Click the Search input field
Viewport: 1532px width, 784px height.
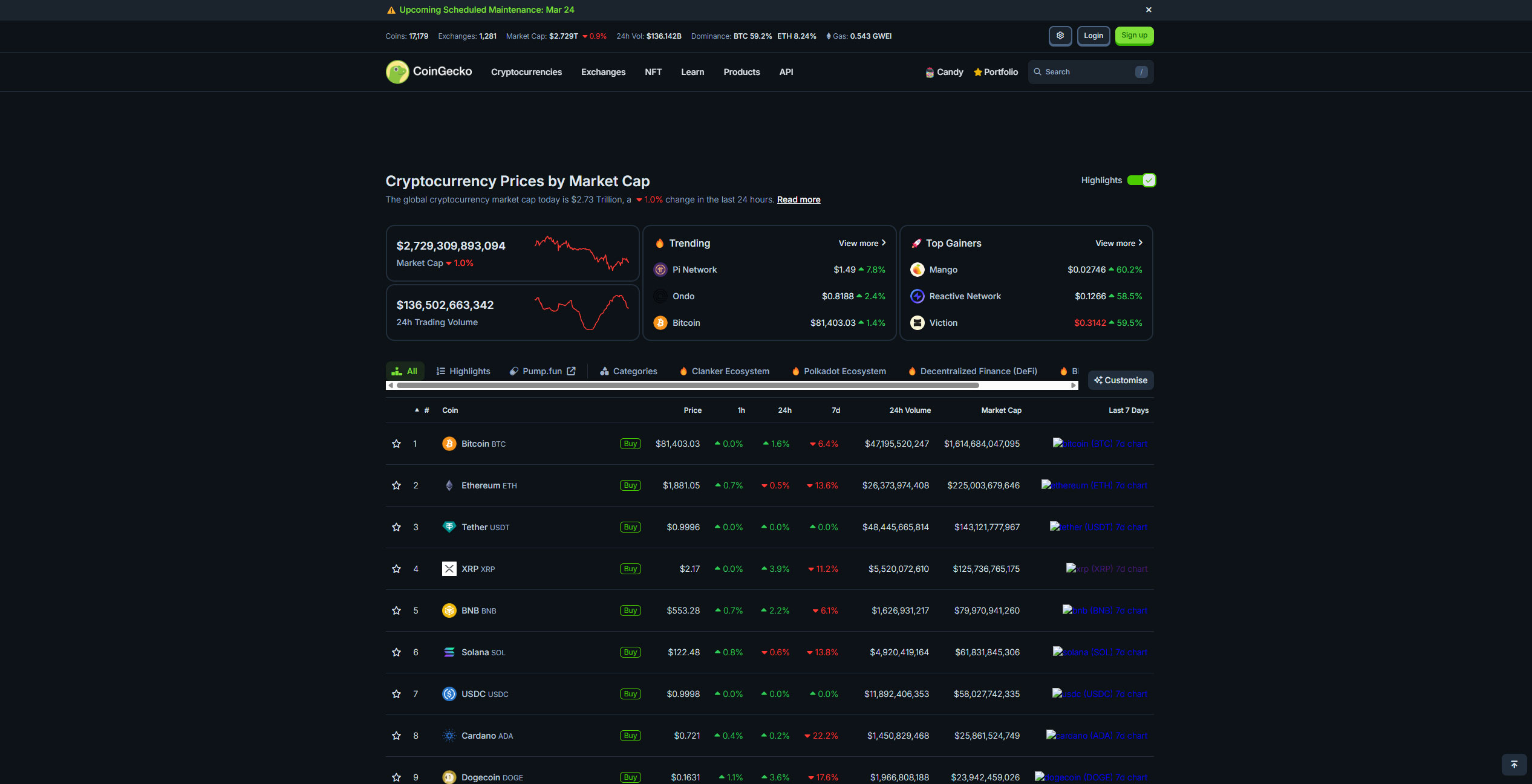point(1090,72)
